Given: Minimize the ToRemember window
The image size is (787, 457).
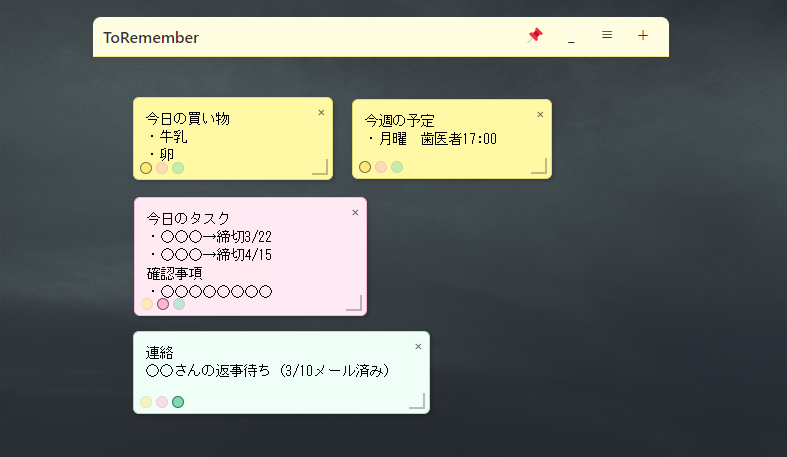Looking at the screenshot, I should pyautogui.click(x=571, y=38).
